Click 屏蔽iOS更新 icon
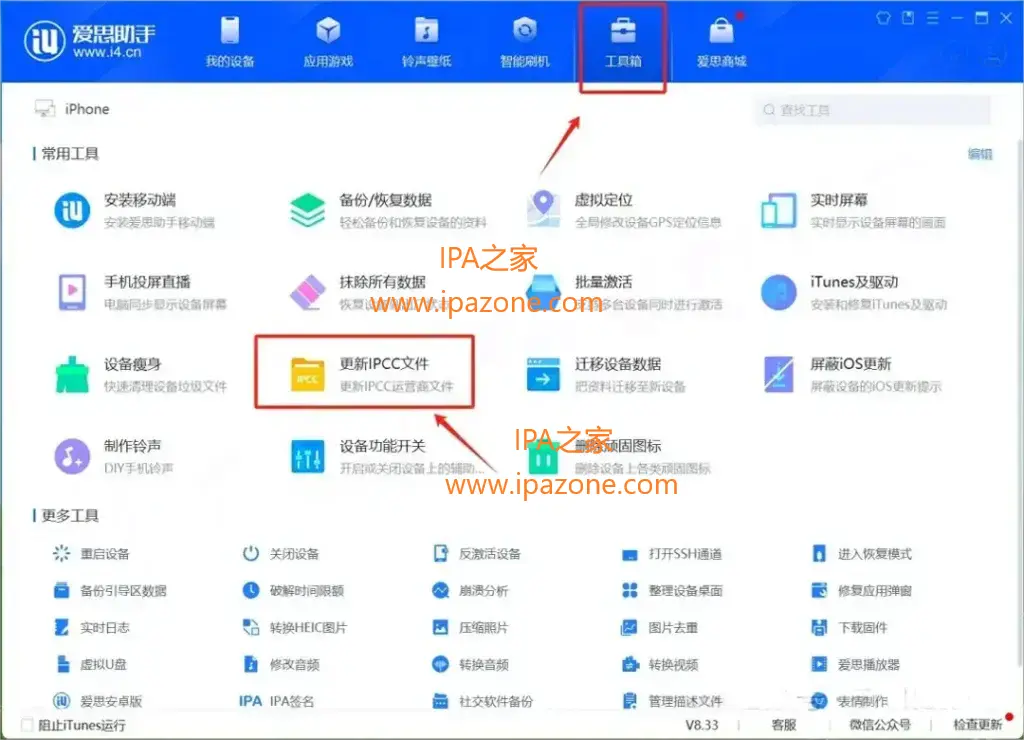This screenshot has height=740, width=1024. (778, 374)
